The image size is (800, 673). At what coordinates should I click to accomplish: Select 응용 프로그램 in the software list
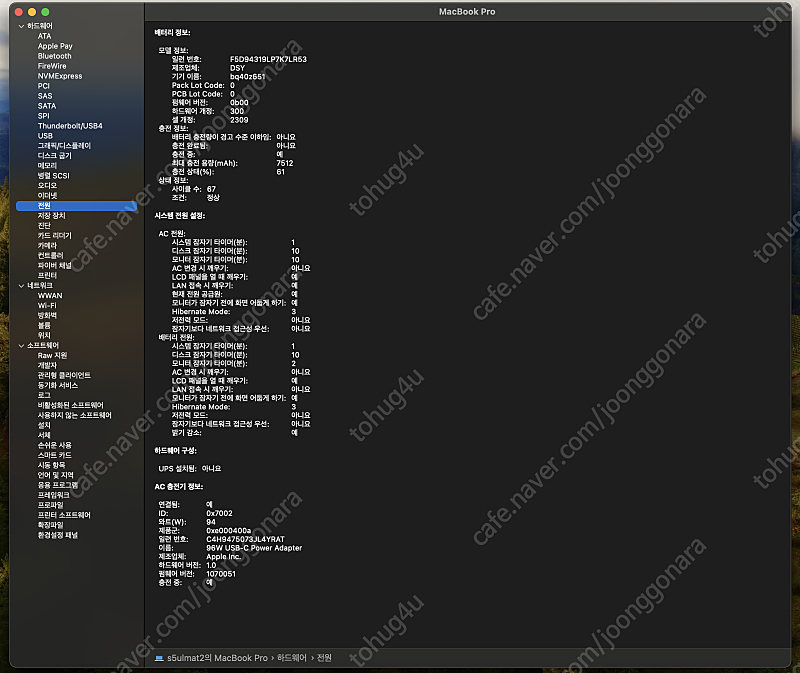click(x=58, y=485)
